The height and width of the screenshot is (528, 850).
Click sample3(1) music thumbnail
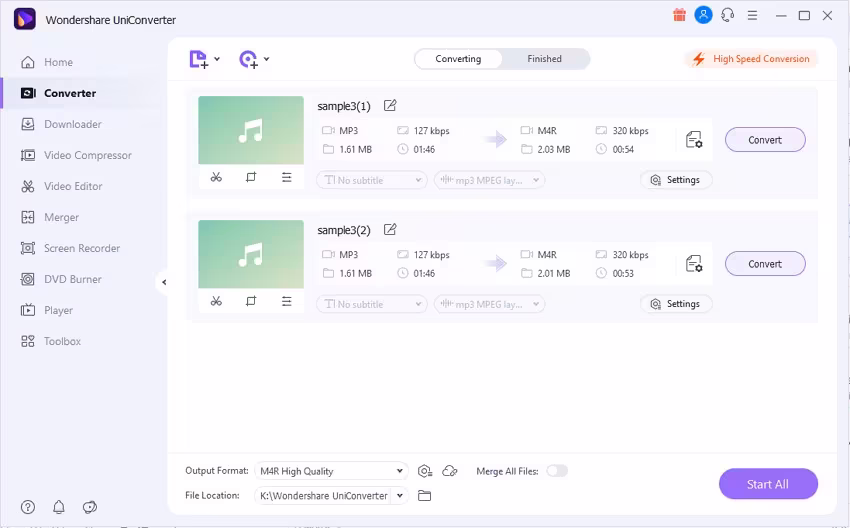pos(251,130)
